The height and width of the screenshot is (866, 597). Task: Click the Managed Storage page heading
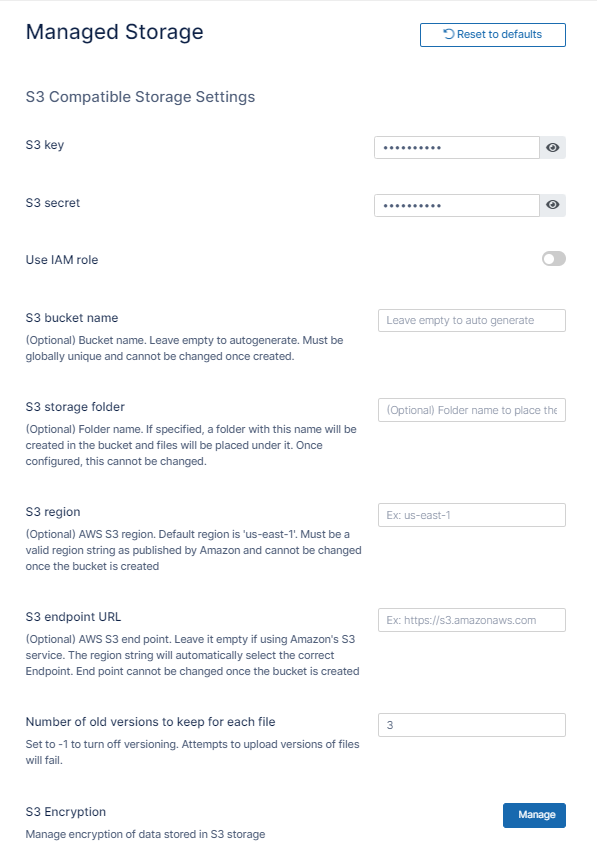[114, 32]
